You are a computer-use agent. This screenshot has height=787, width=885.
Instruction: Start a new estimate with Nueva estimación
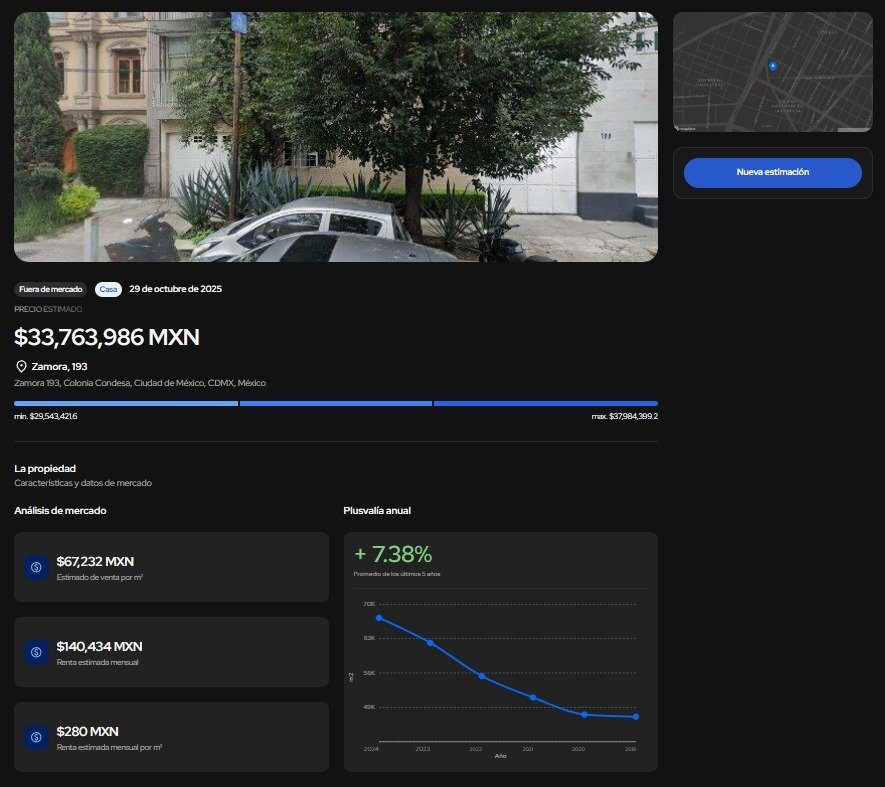(772, 172)
